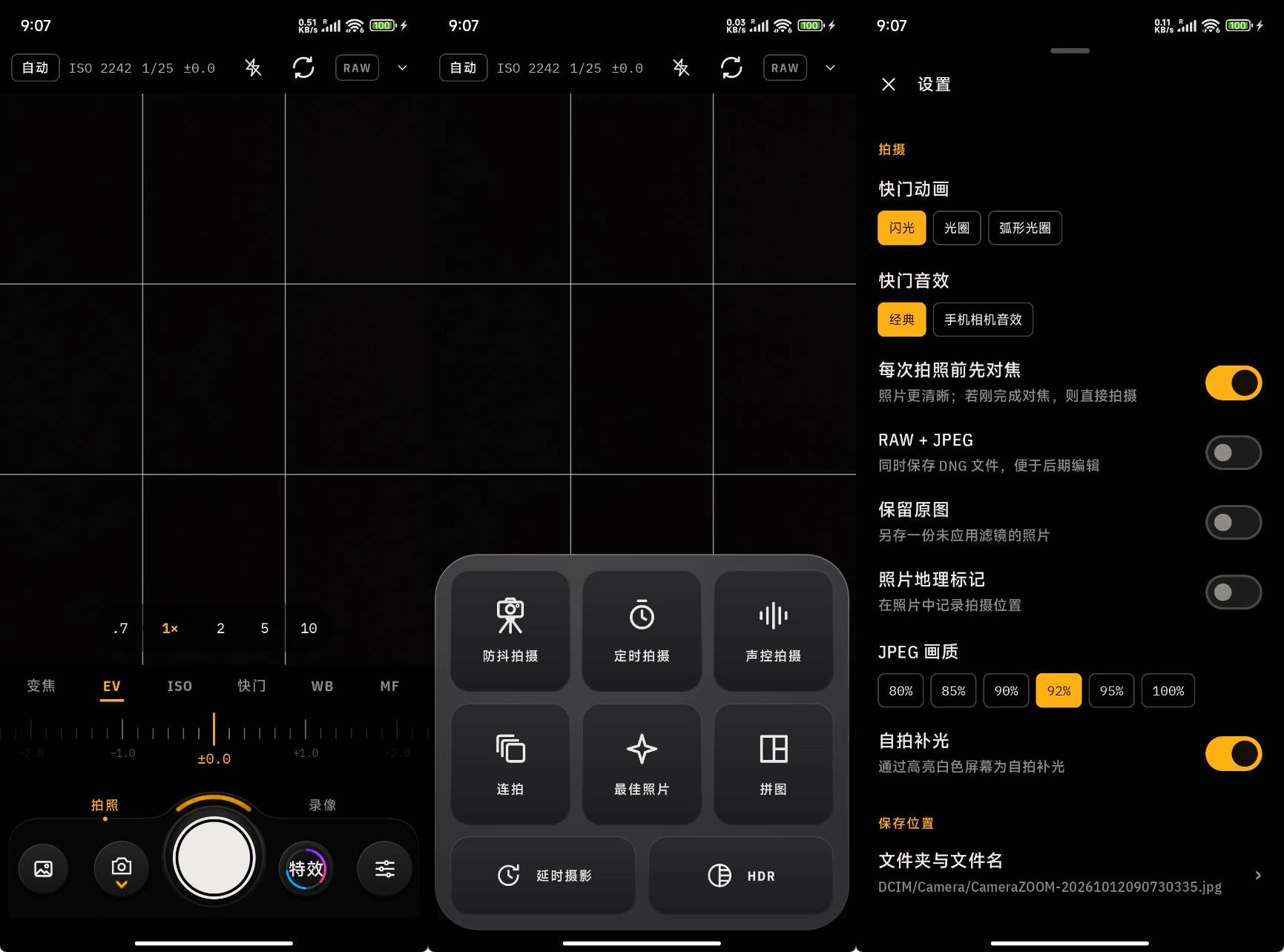Select 2 zoom level
The width and height of the screenshot is (1284, 952).
(220, 629)
